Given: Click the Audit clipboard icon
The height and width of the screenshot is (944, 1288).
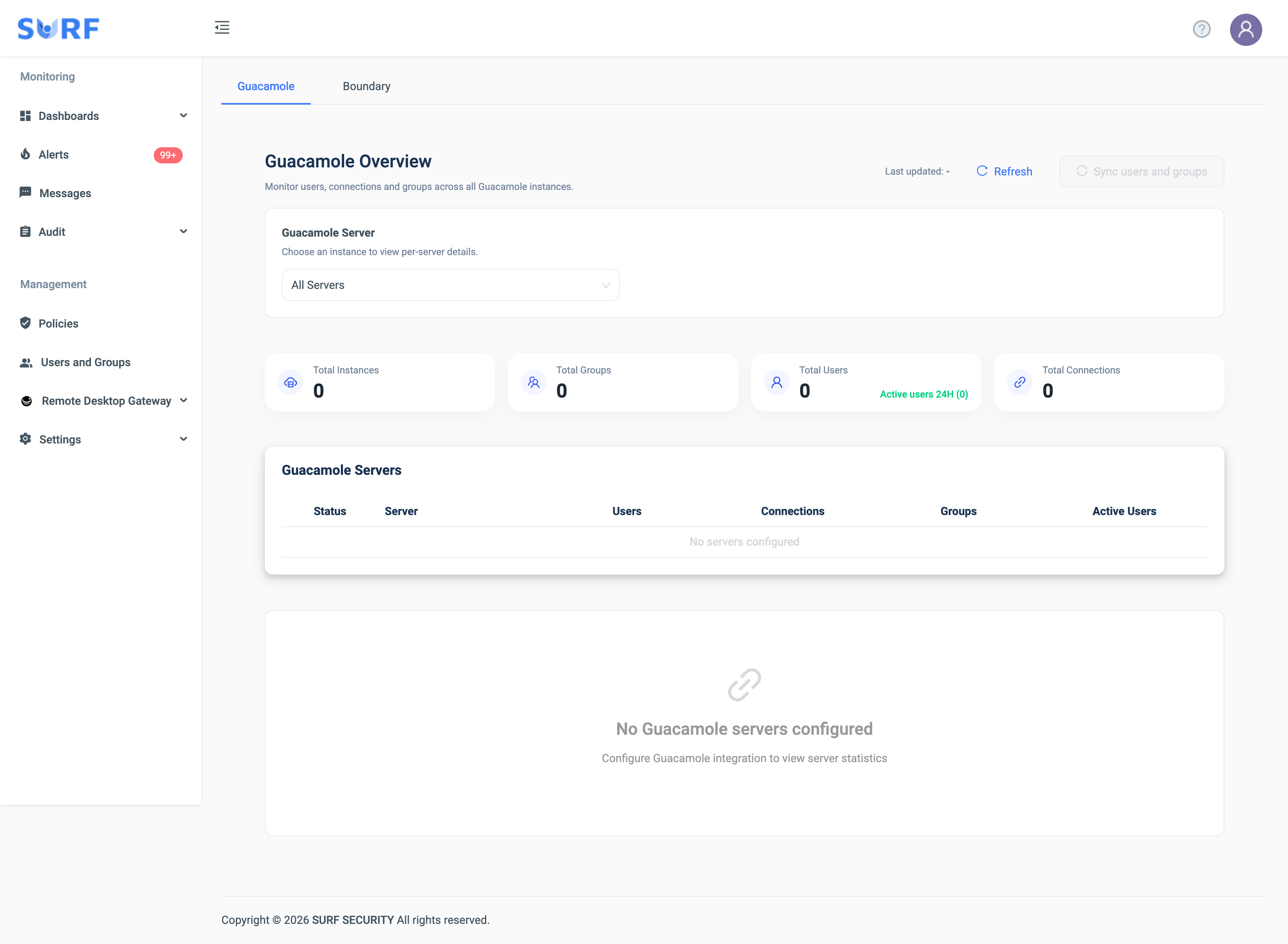Looking at the screenshot, I should (x=25, y=231).
